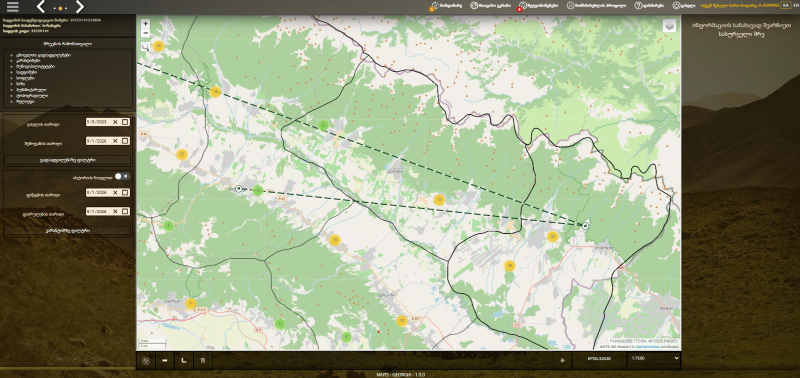Click the yellow cluster marker labeled 14

coord(215,92)
